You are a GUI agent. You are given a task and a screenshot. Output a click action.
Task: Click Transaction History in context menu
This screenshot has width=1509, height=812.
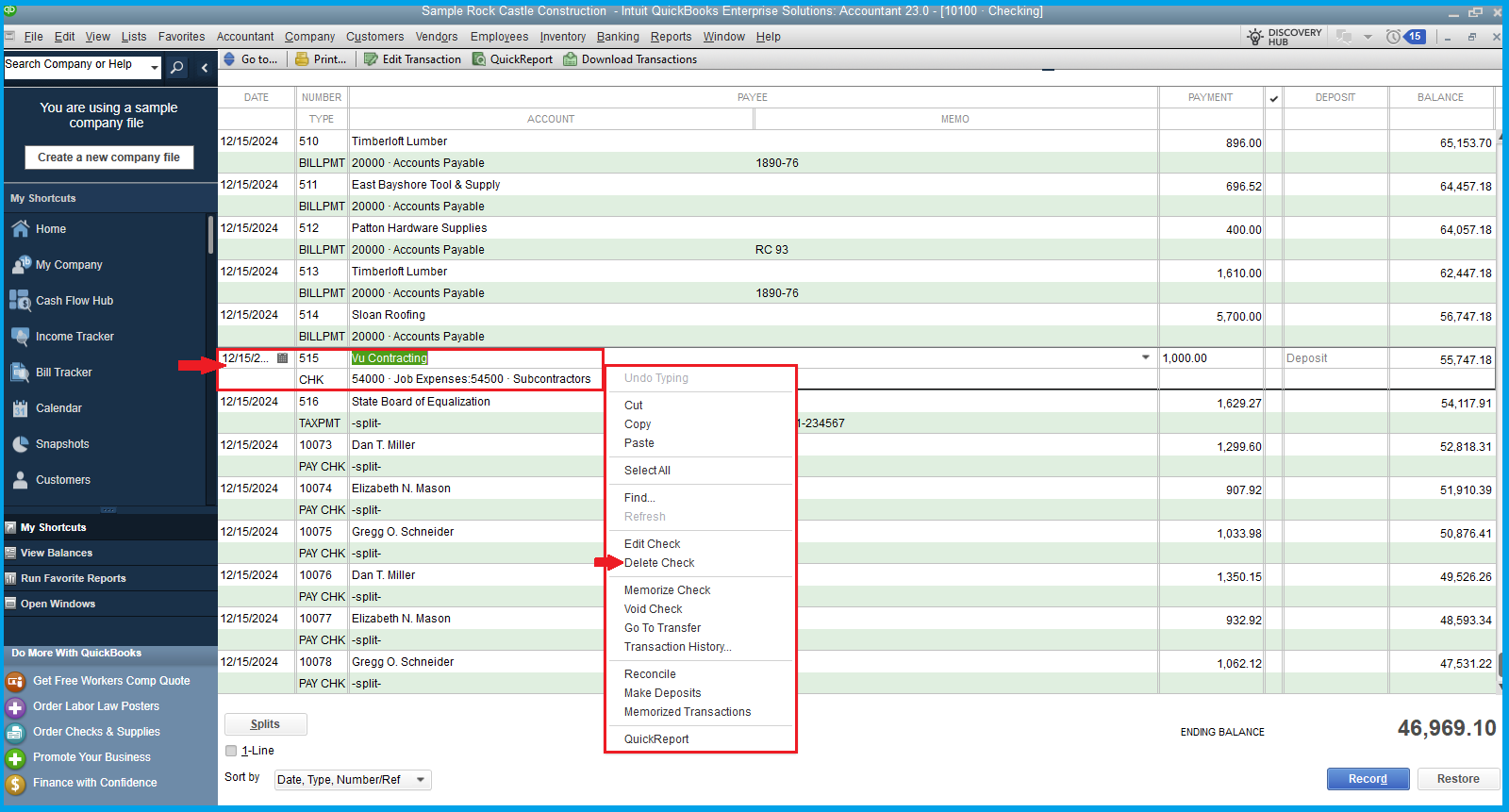[677, 647]
